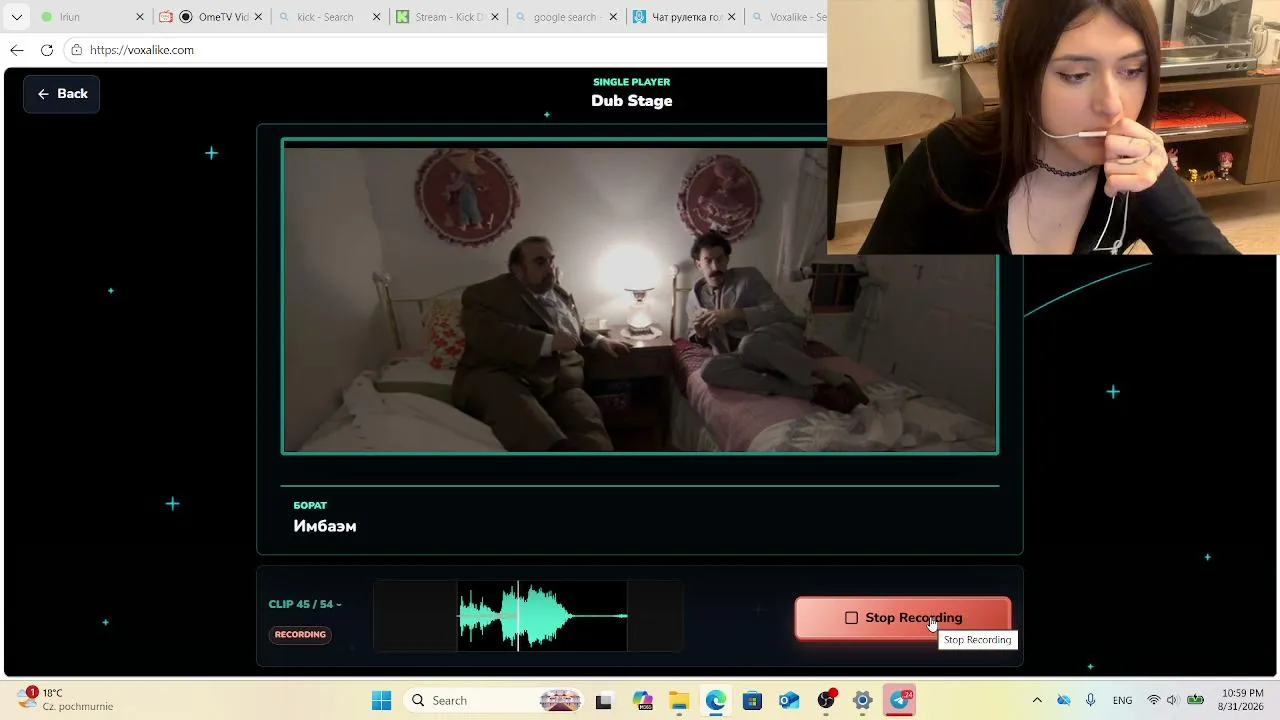Viewport: 1280px width, 720px height.
Task: Show hidden system tray icons
Action: click(x=1037, y=700)
